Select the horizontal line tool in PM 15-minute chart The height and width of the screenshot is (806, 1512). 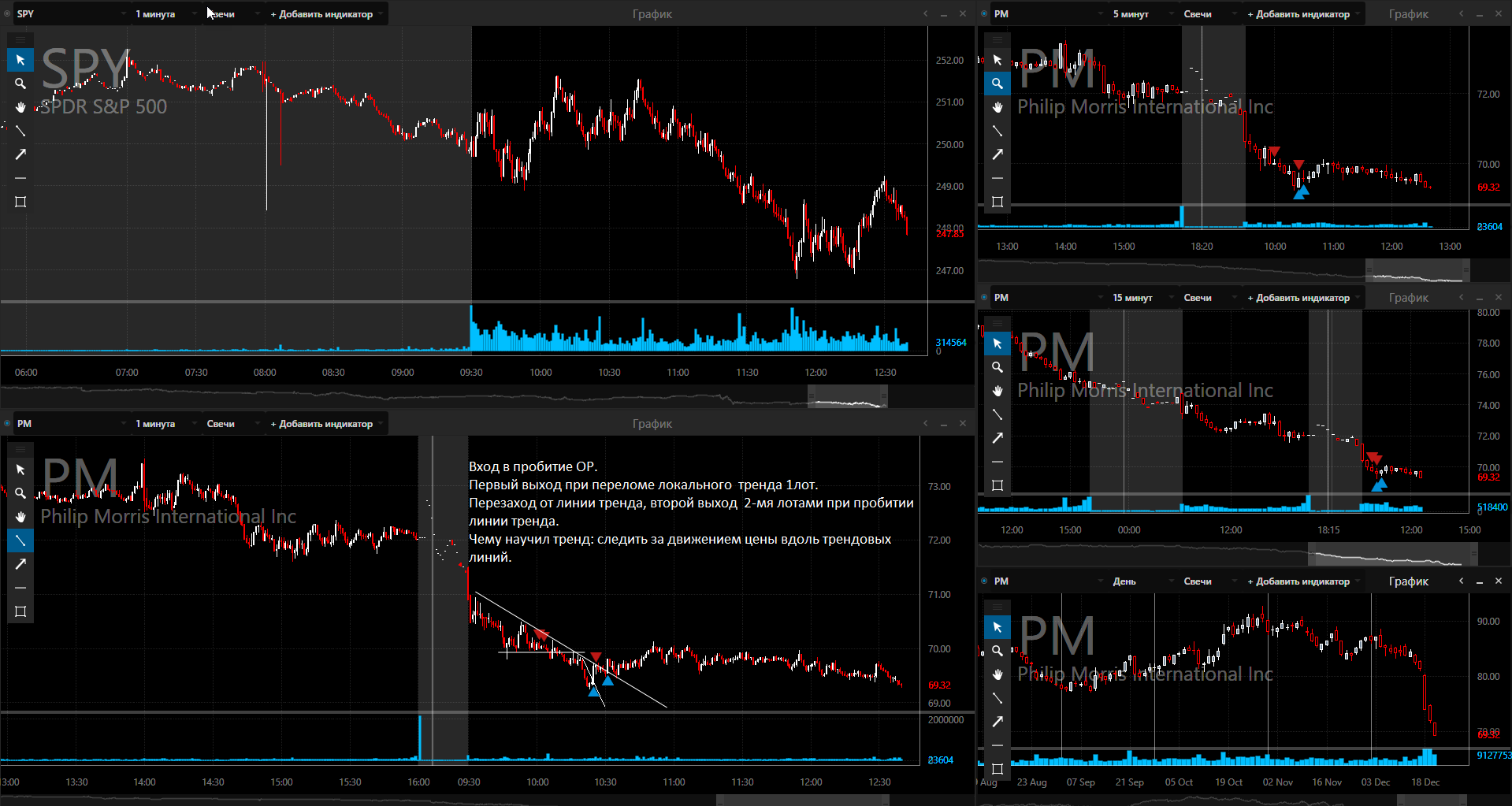[997, 462]
